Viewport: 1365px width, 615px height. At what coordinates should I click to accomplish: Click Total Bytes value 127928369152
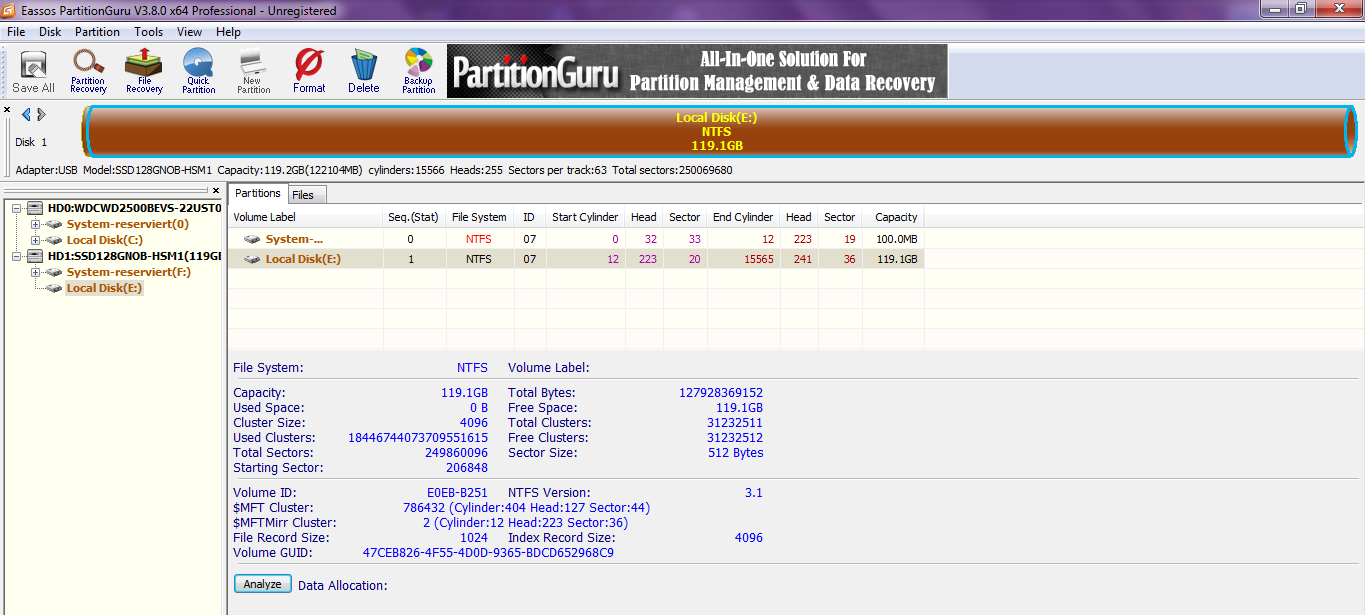click(721, 392)
